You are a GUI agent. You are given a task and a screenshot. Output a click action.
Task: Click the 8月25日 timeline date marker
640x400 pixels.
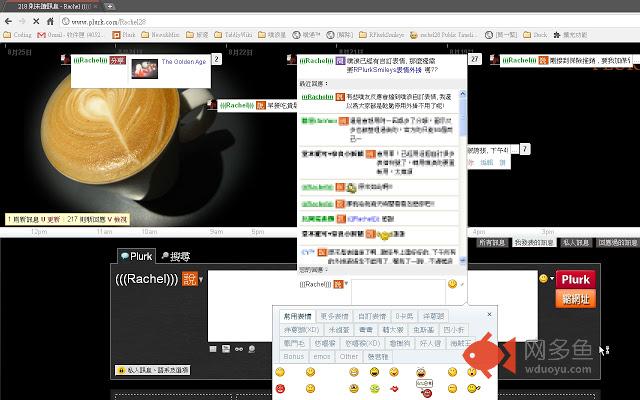click(x=19, y=52)
